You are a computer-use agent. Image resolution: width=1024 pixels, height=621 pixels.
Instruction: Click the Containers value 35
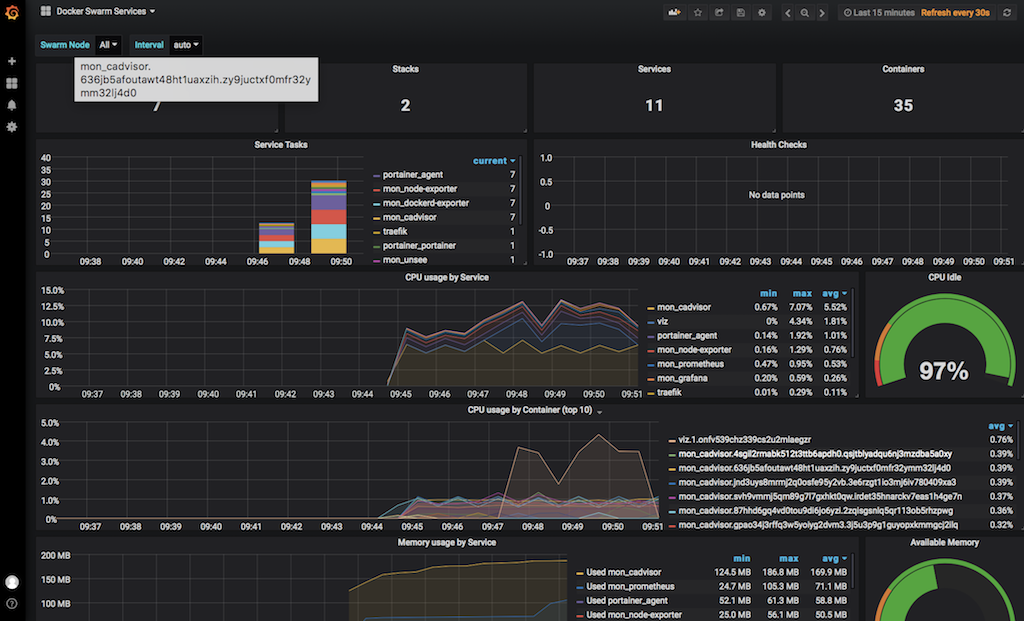tap(903, 106)
